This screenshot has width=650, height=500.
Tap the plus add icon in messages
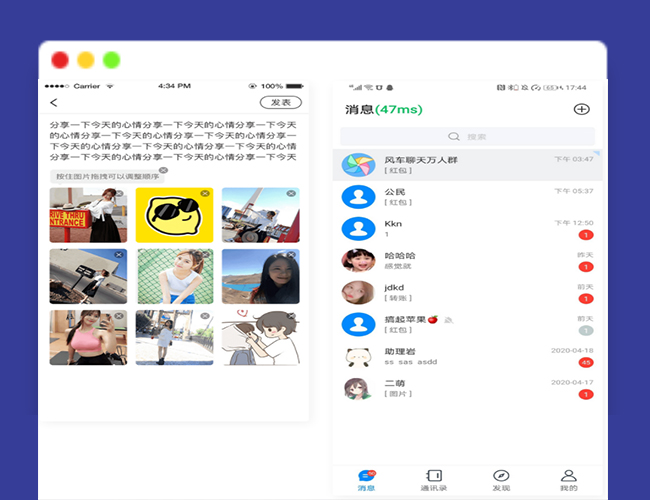pyautogui.click(x=581, y=109)
